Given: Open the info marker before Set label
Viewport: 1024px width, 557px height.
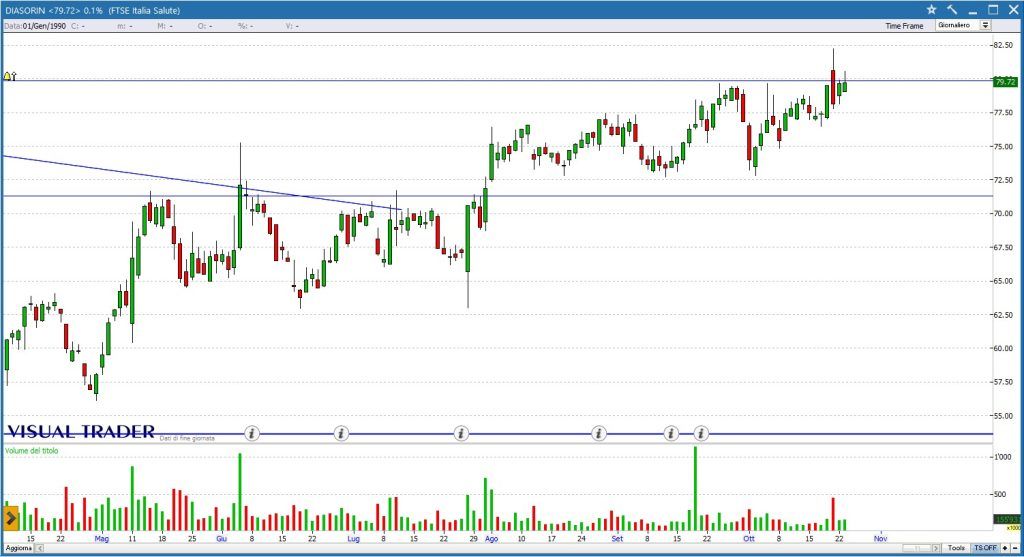Looking at the screenshot, I should [x=599, y=433].
